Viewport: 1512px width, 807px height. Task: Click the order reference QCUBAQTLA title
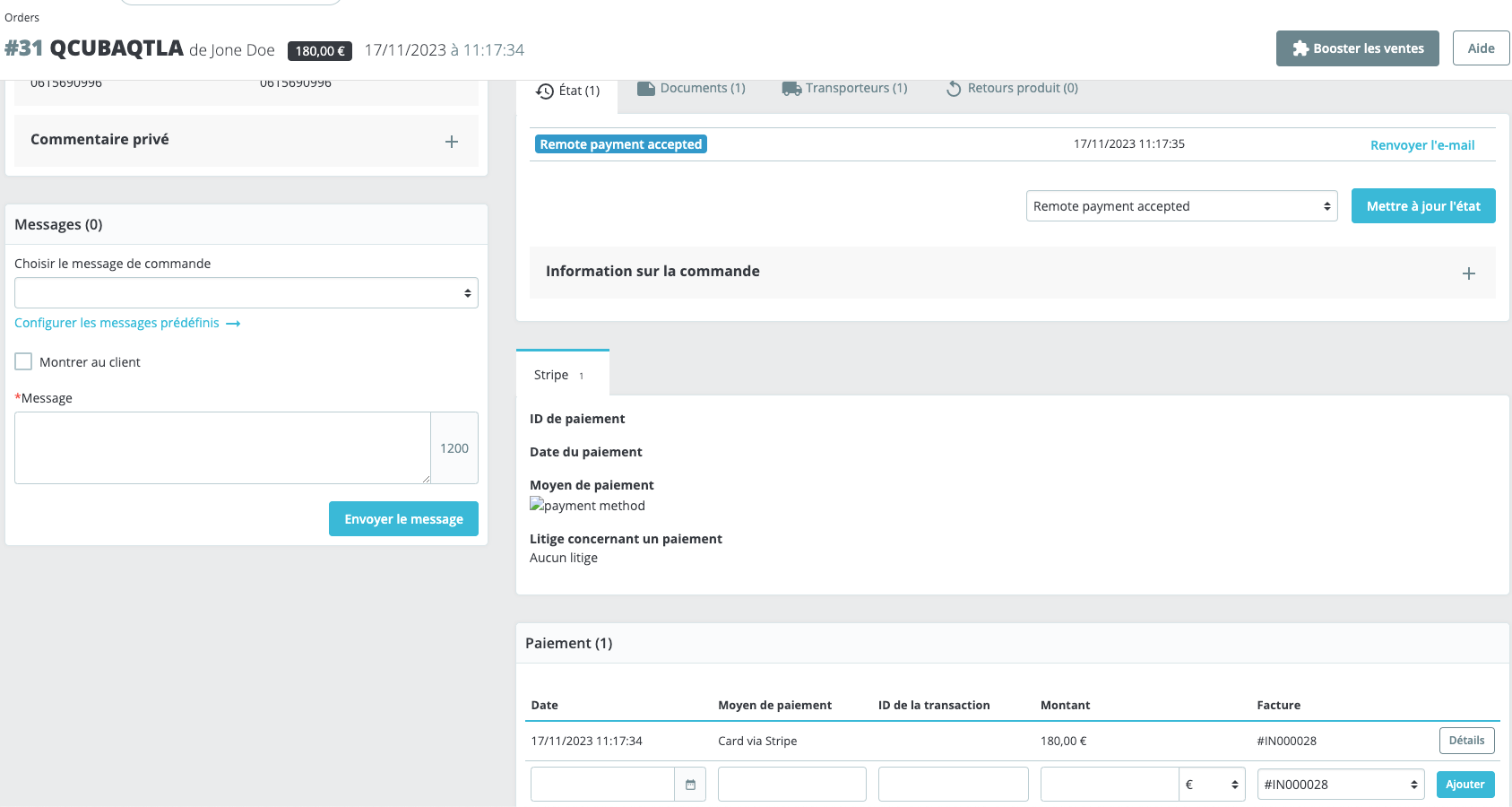tap(117, 48)
